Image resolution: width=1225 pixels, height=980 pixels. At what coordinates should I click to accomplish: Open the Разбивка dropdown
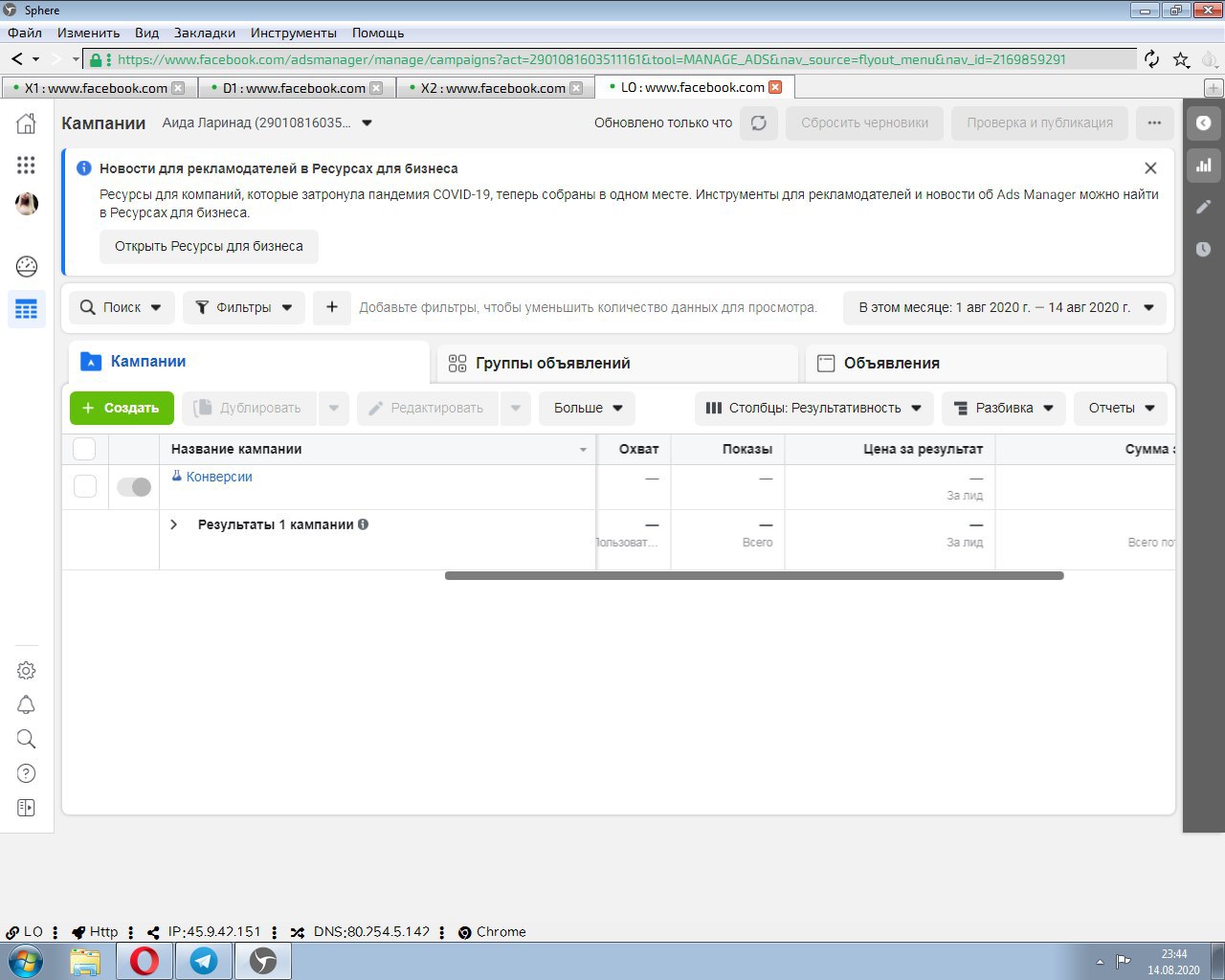tap(1004, 408)
